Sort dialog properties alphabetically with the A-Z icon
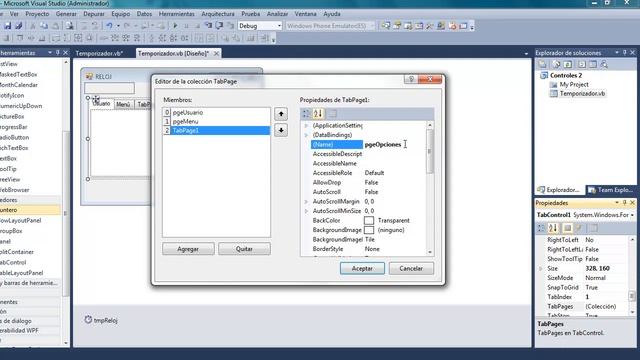This screenshot has height=360, width=640. pos(318,114)
